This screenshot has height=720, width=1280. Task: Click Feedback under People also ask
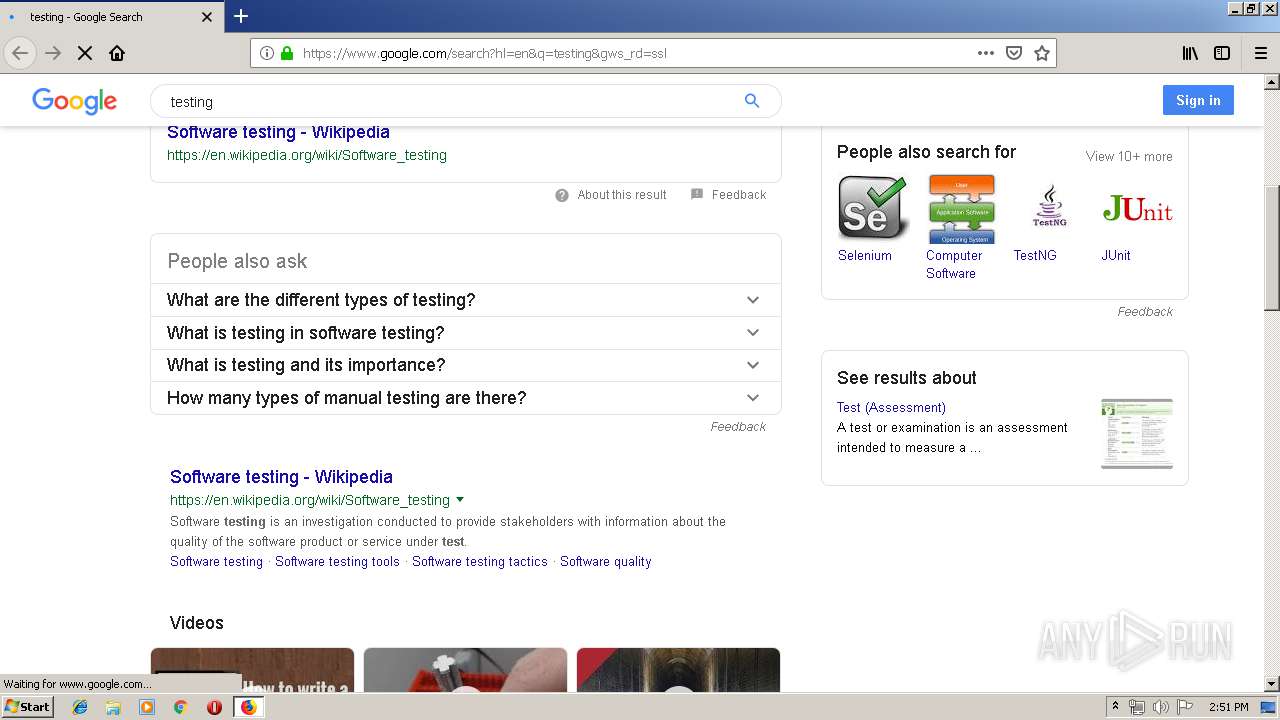(738, 427)
